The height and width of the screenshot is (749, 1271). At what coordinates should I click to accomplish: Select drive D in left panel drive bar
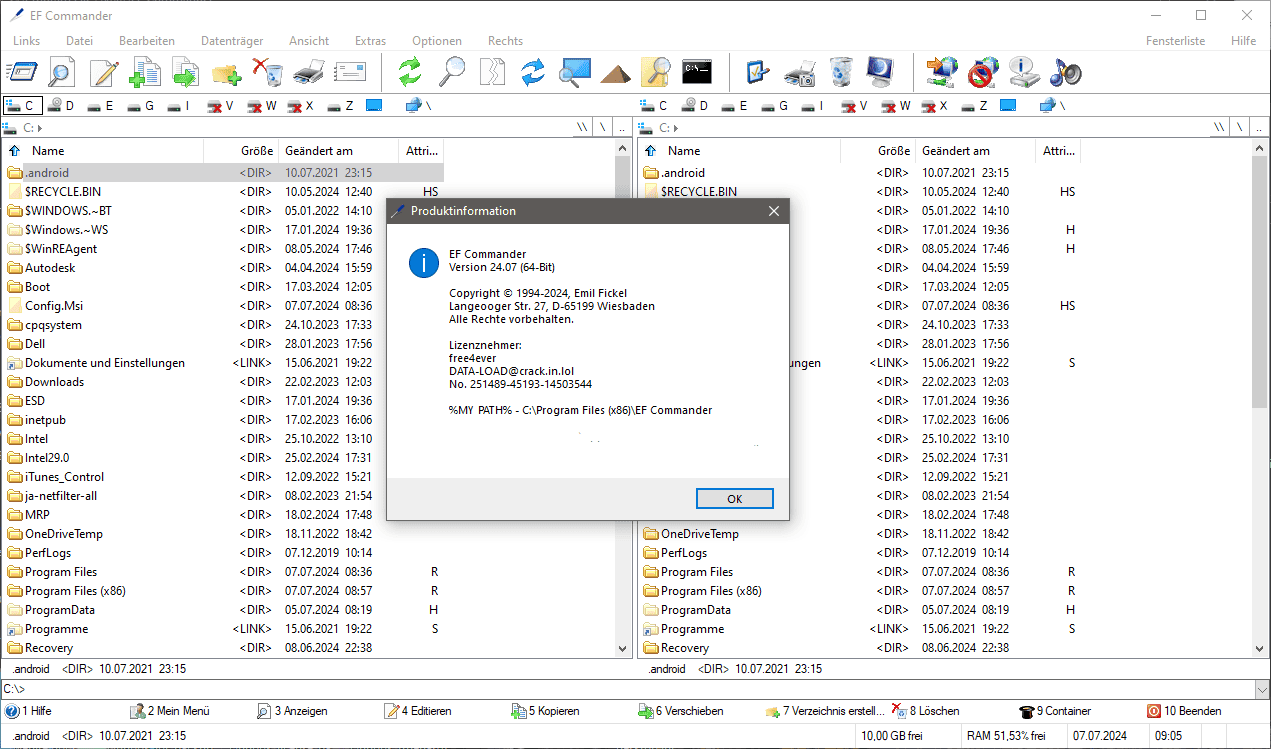[x=61, y=105]
